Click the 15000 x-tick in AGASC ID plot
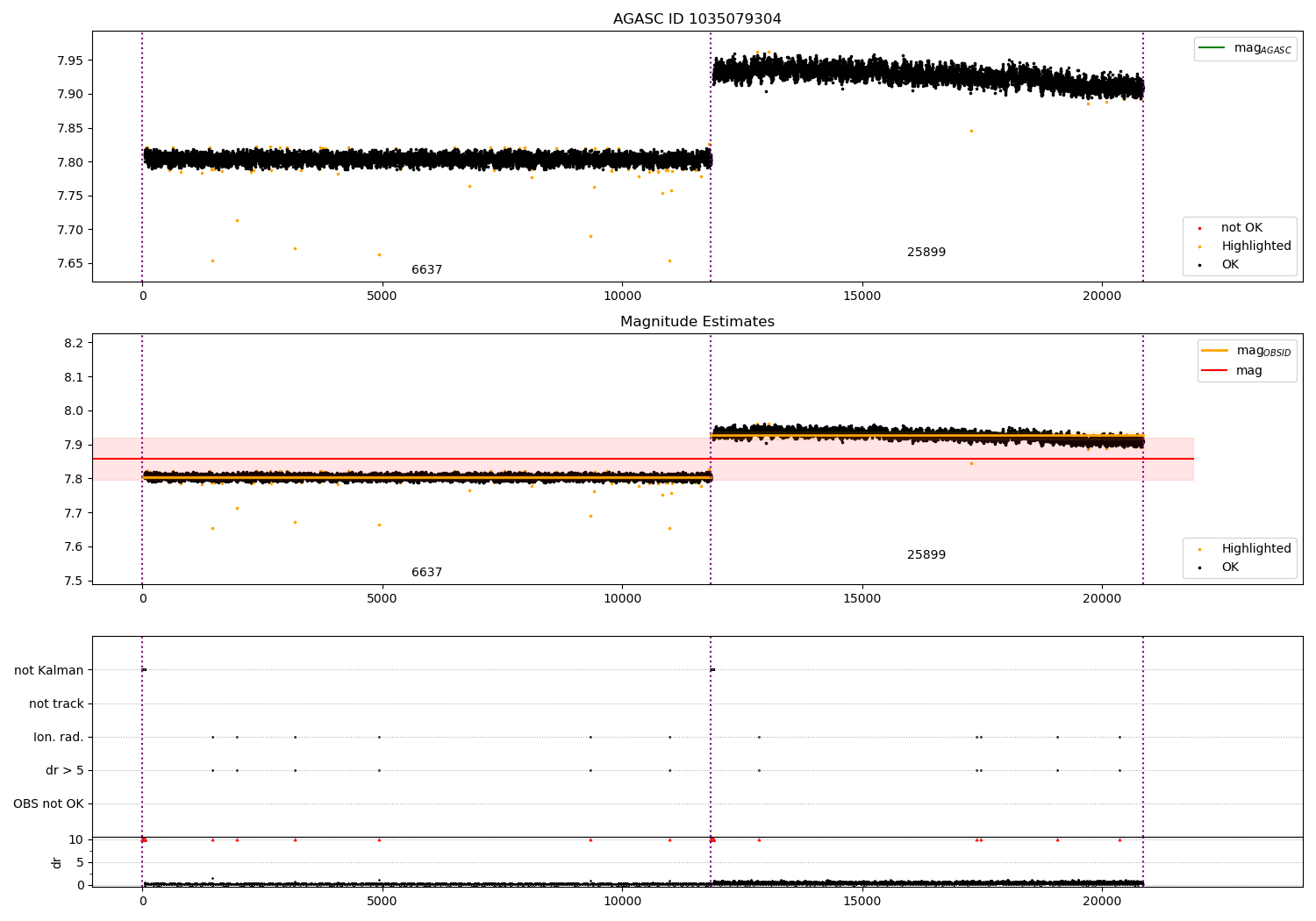This screenshot has height=921, width=1316. [862, 296]
